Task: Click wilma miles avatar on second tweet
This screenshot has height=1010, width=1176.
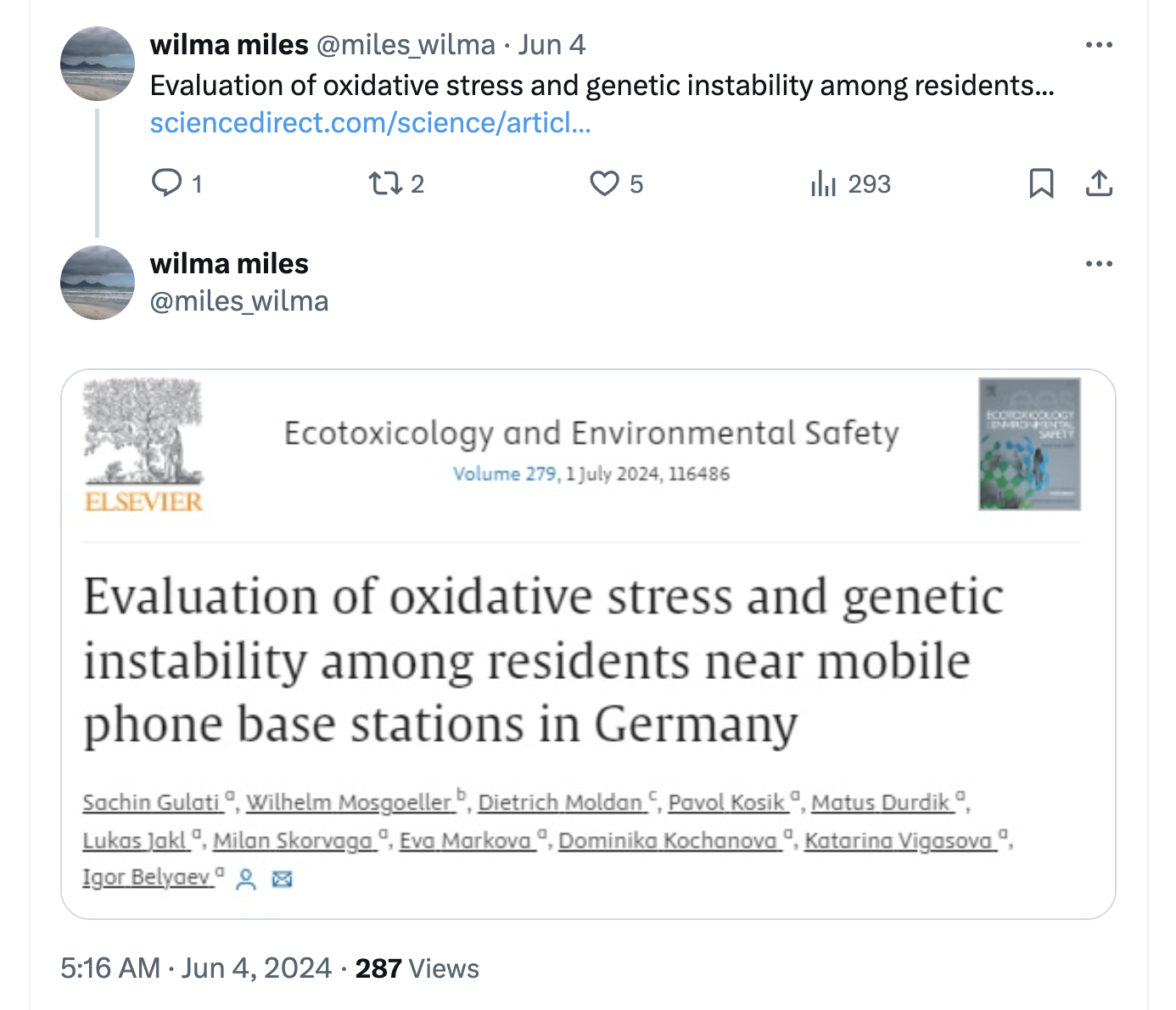Action: click(98, 283)
